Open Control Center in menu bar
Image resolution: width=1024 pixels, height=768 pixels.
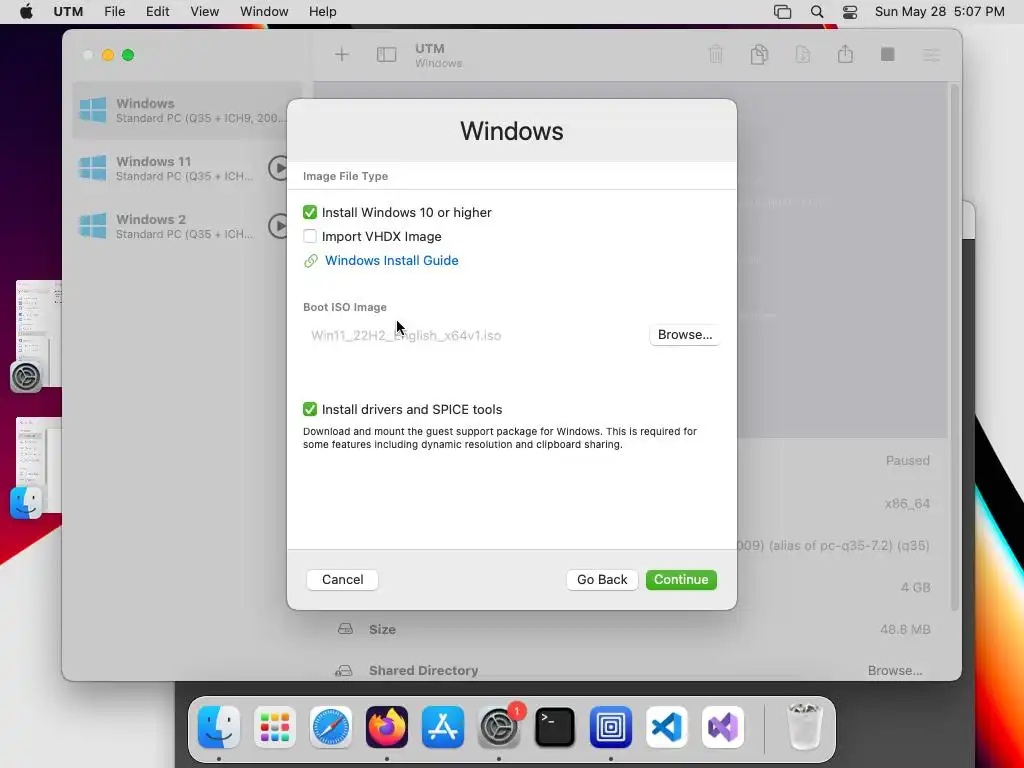850,12
